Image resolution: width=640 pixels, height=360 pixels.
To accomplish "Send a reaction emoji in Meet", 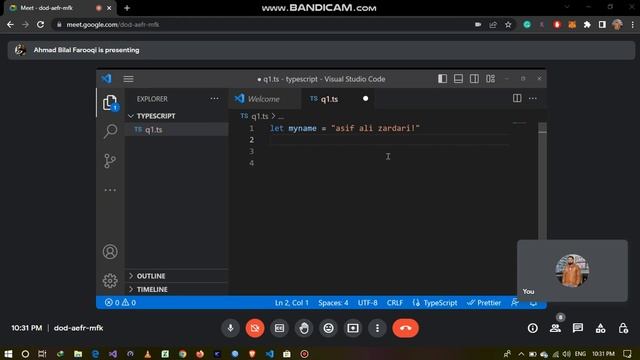I will (328, 328).
